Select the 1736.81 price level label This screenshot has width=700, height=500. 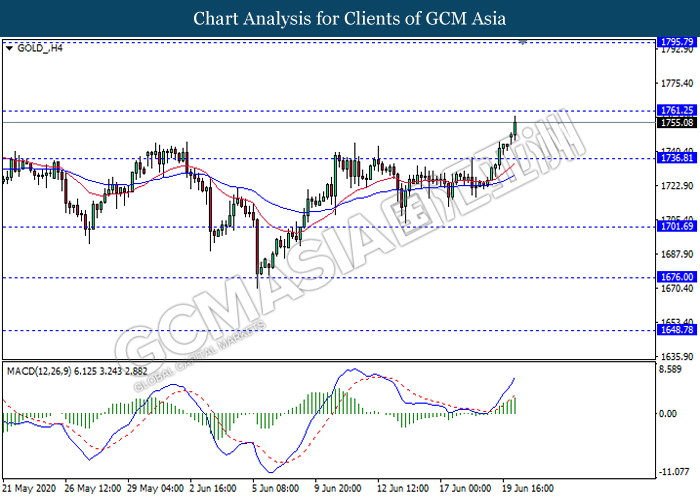point(677,158)
